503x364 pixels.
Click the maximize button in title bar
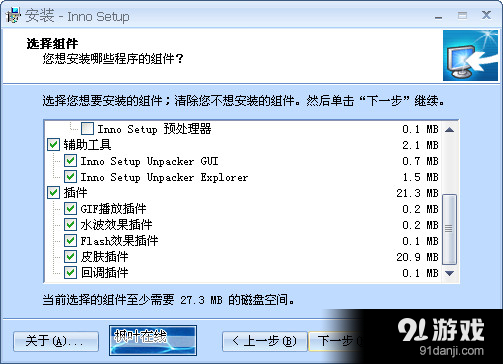462,15
